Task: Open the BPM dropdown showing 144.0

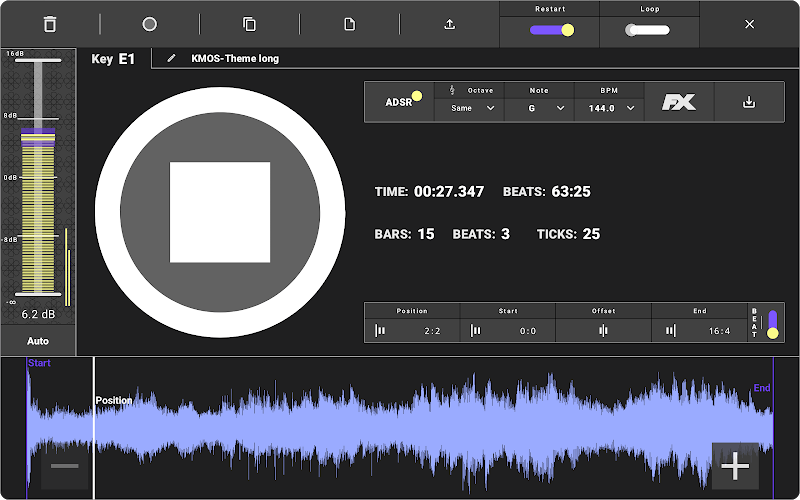Action: click(x=608, y=108)
